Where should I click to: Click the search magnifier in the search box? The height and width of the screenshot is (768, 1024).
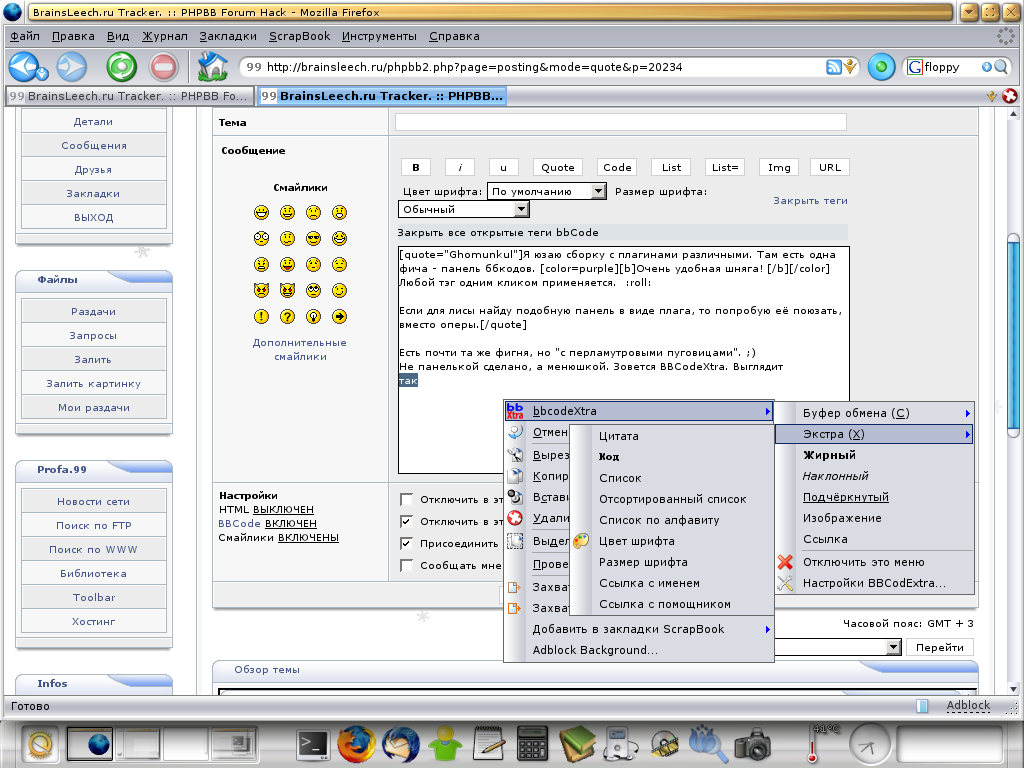click(x=1000, y=67)
